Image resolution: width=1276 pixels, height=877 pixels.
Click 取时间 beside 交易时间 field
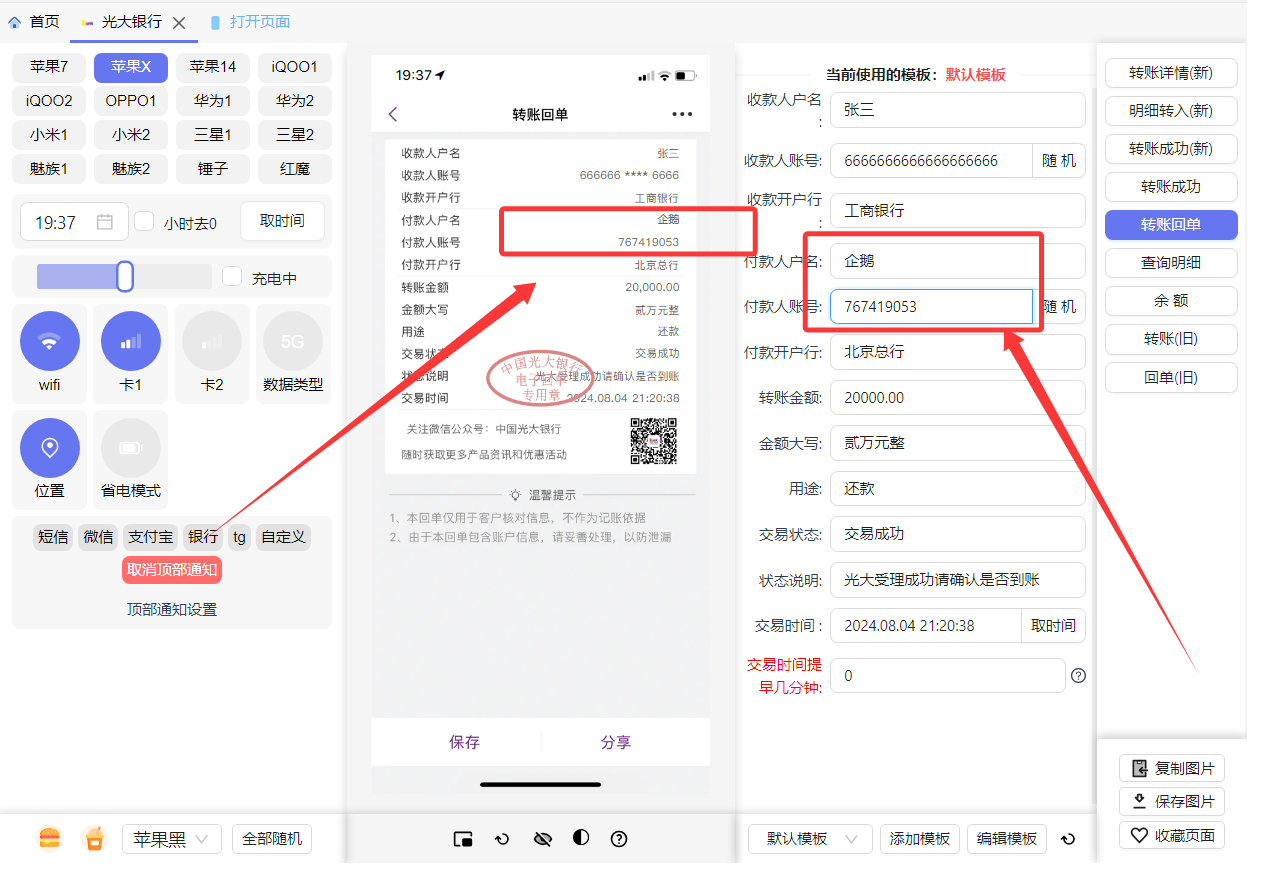tap(1053, 625)
